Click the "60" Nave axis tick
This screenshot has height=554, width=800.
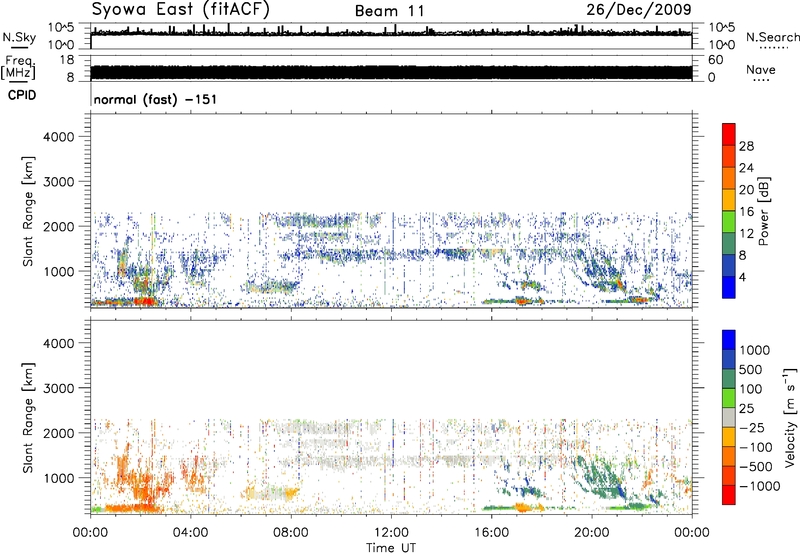point(716,60)
